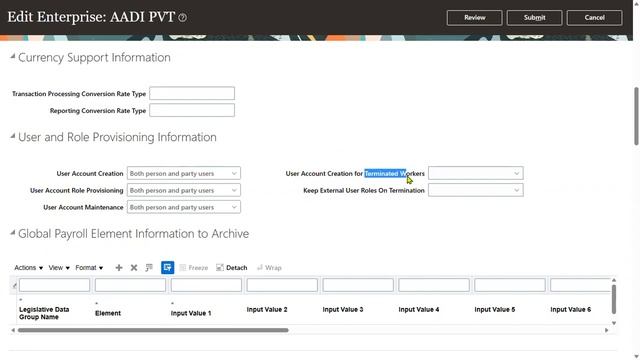Toggle the highlighted blue table toolbar icon
This screenshot has height=360, width=640.
(167, 268)
